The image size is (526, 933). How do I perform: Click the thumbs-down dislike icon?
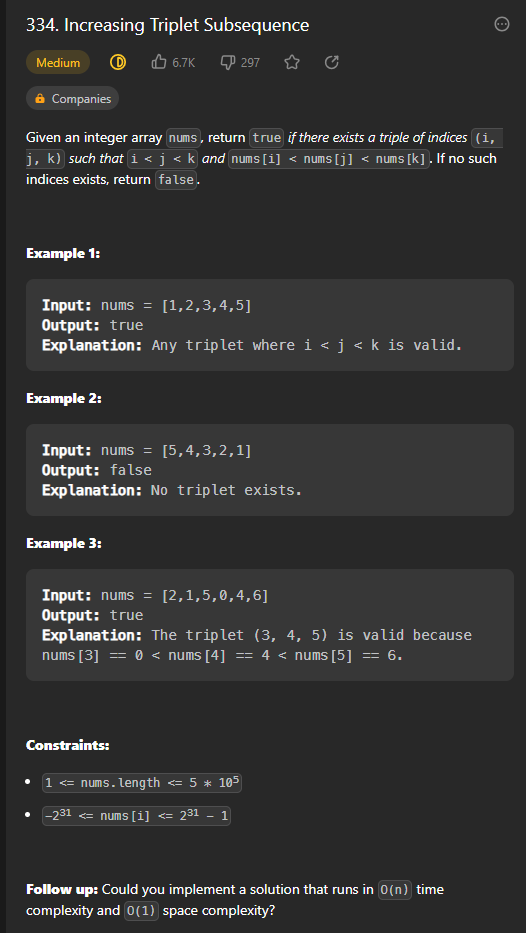click(x=228, y=62)
